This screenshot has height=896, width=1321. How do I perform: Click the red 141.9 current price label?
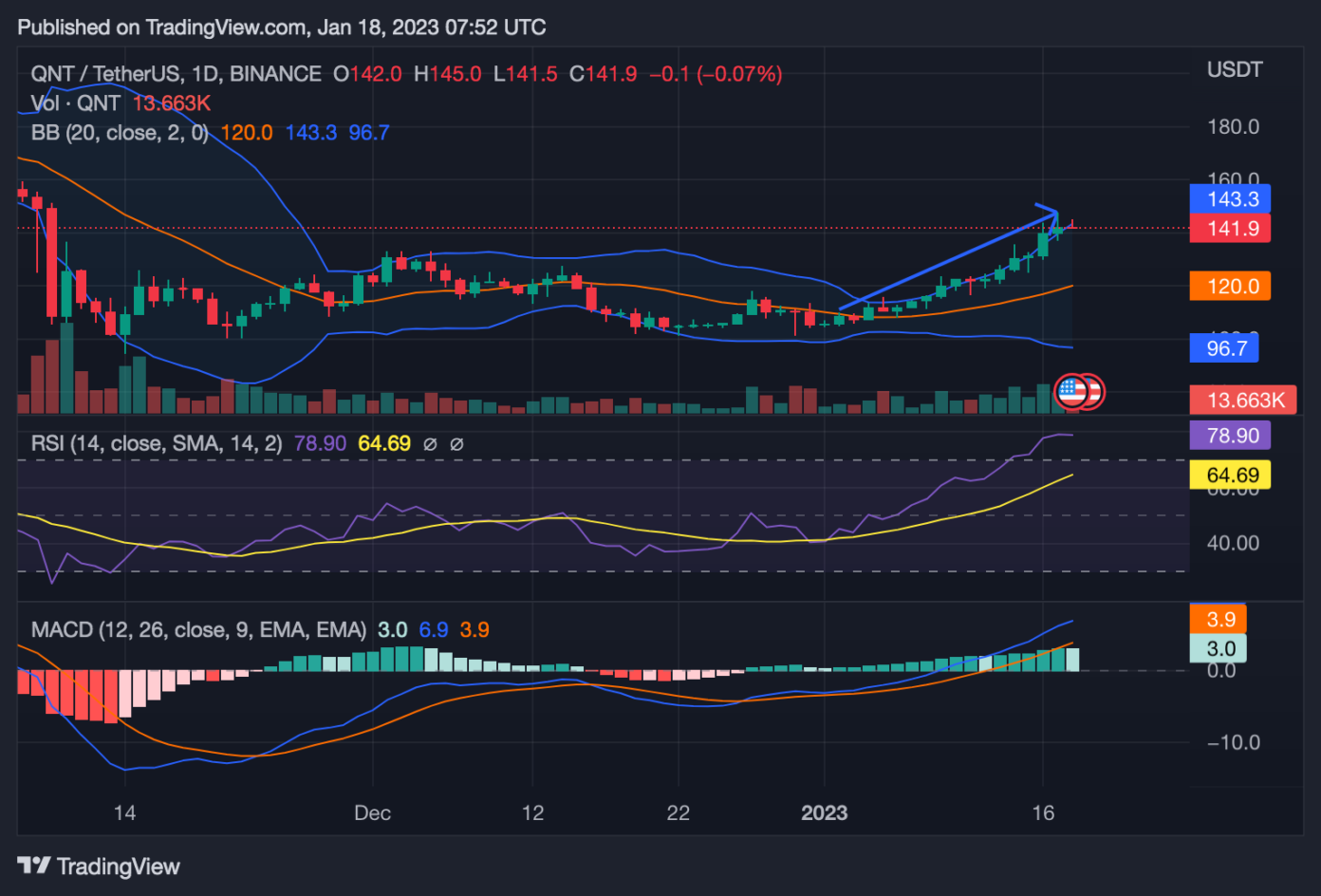[1230, 229]
